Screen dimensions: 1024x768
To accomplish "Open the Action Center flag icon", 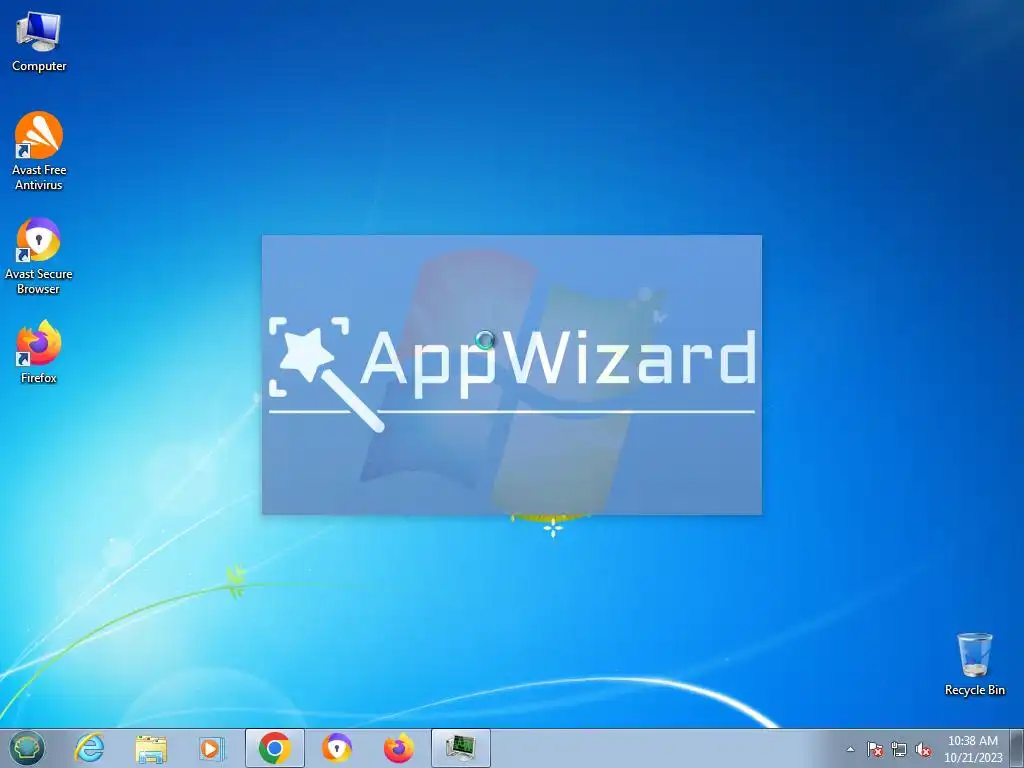I will pos(874,749).
